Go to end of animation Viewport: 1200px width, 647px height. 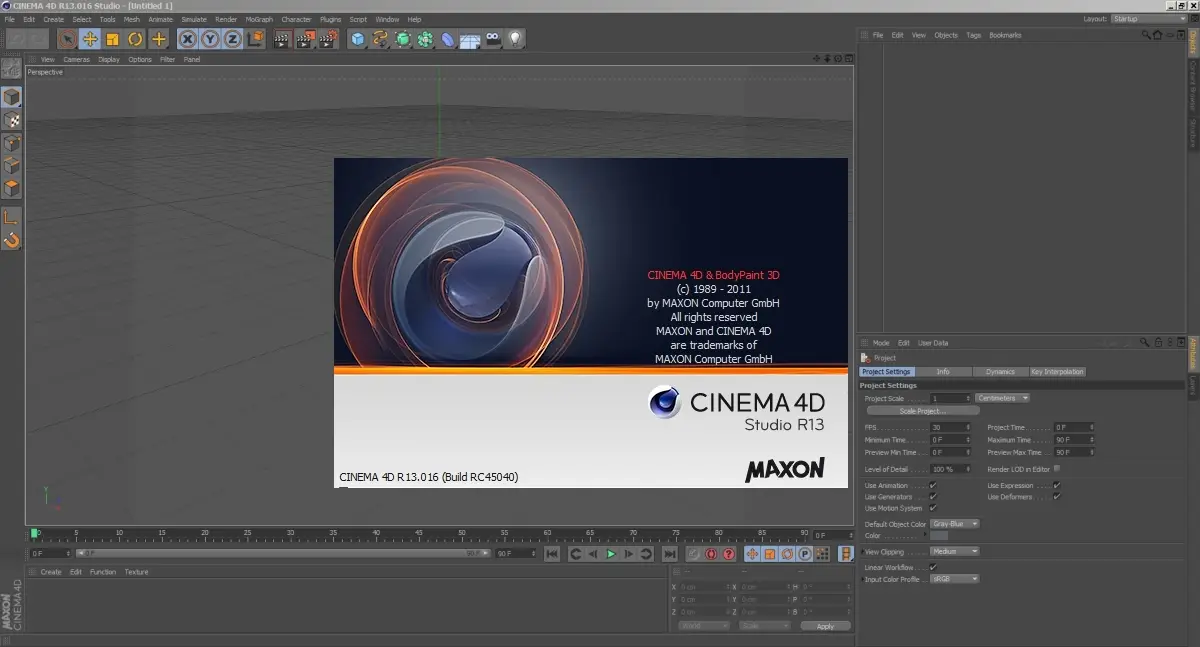[668, 553]
